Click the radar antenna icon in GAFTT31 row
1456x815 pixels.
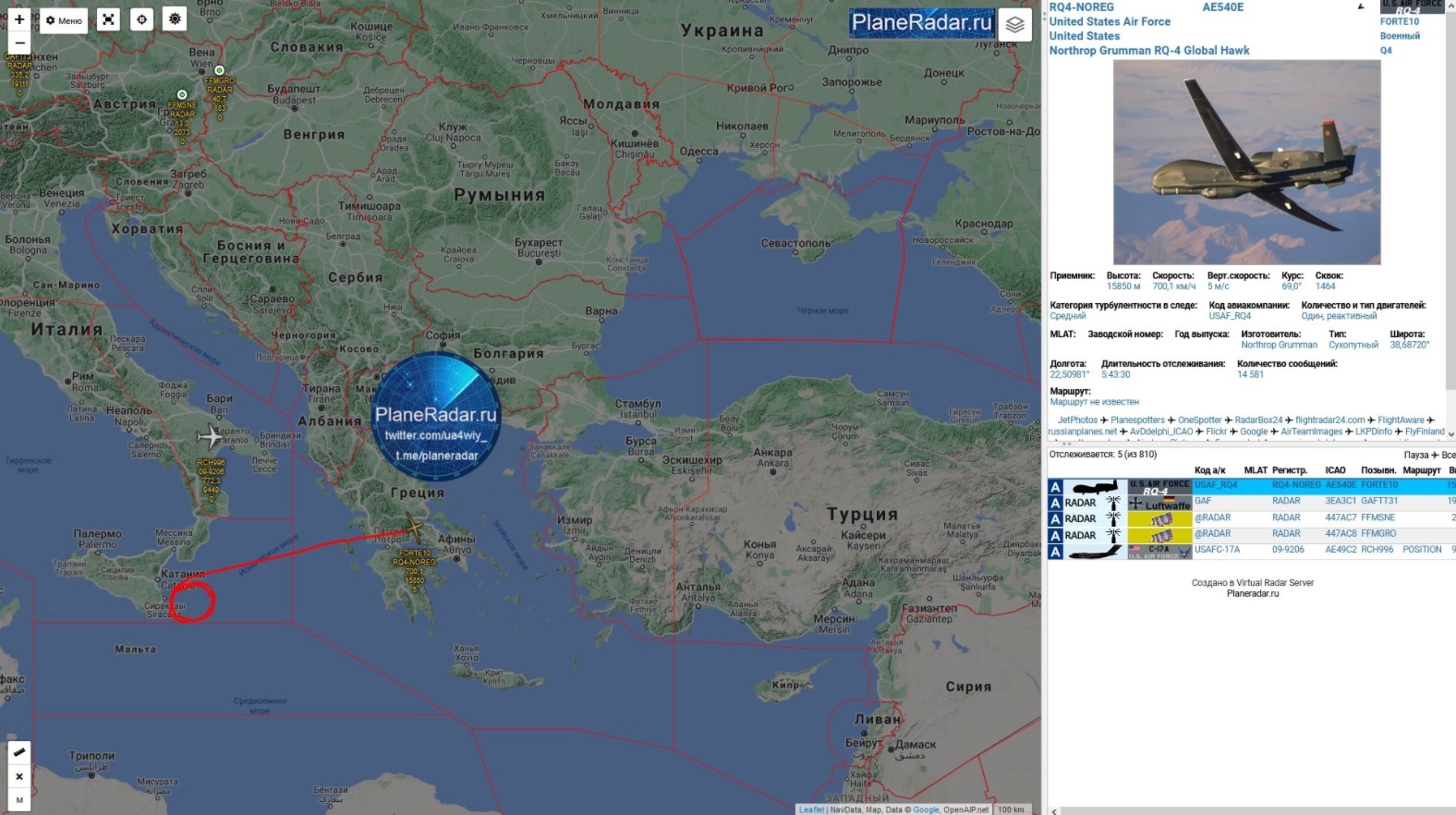click(x=1112, y=502)
